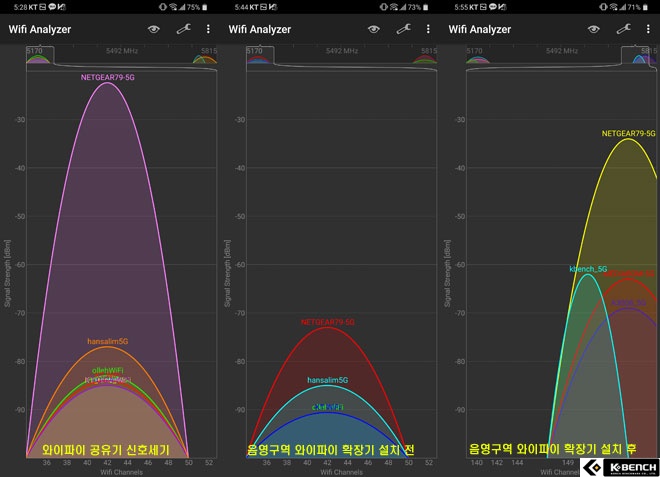Click the pink NETGEAR79-5G label at the peak
This screenshot has height=477, width=660.
(108, 77)
